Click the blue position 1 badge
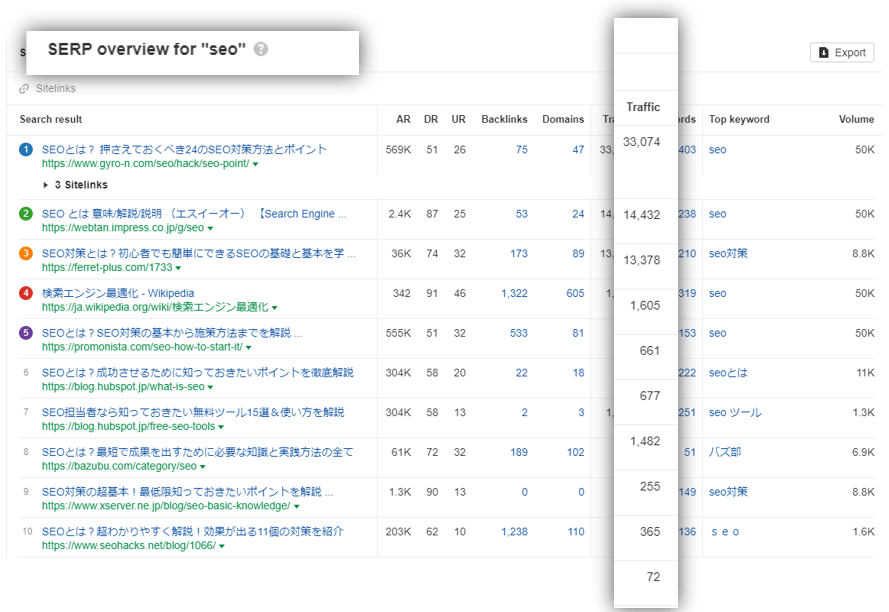The image size is (889, 612). tap(24, 148)
